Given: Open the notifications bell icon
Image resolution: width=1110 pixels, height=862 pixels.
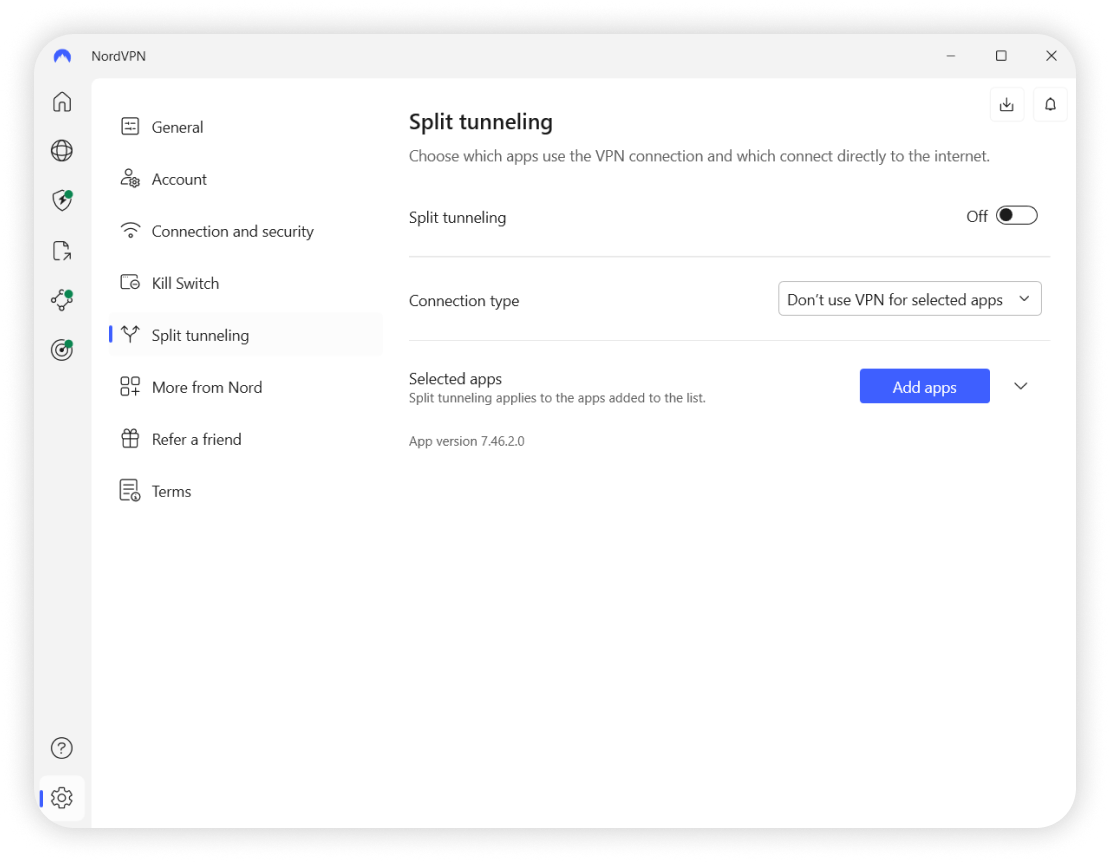Looking at the screenshot, I should [x=1050, y=105].
